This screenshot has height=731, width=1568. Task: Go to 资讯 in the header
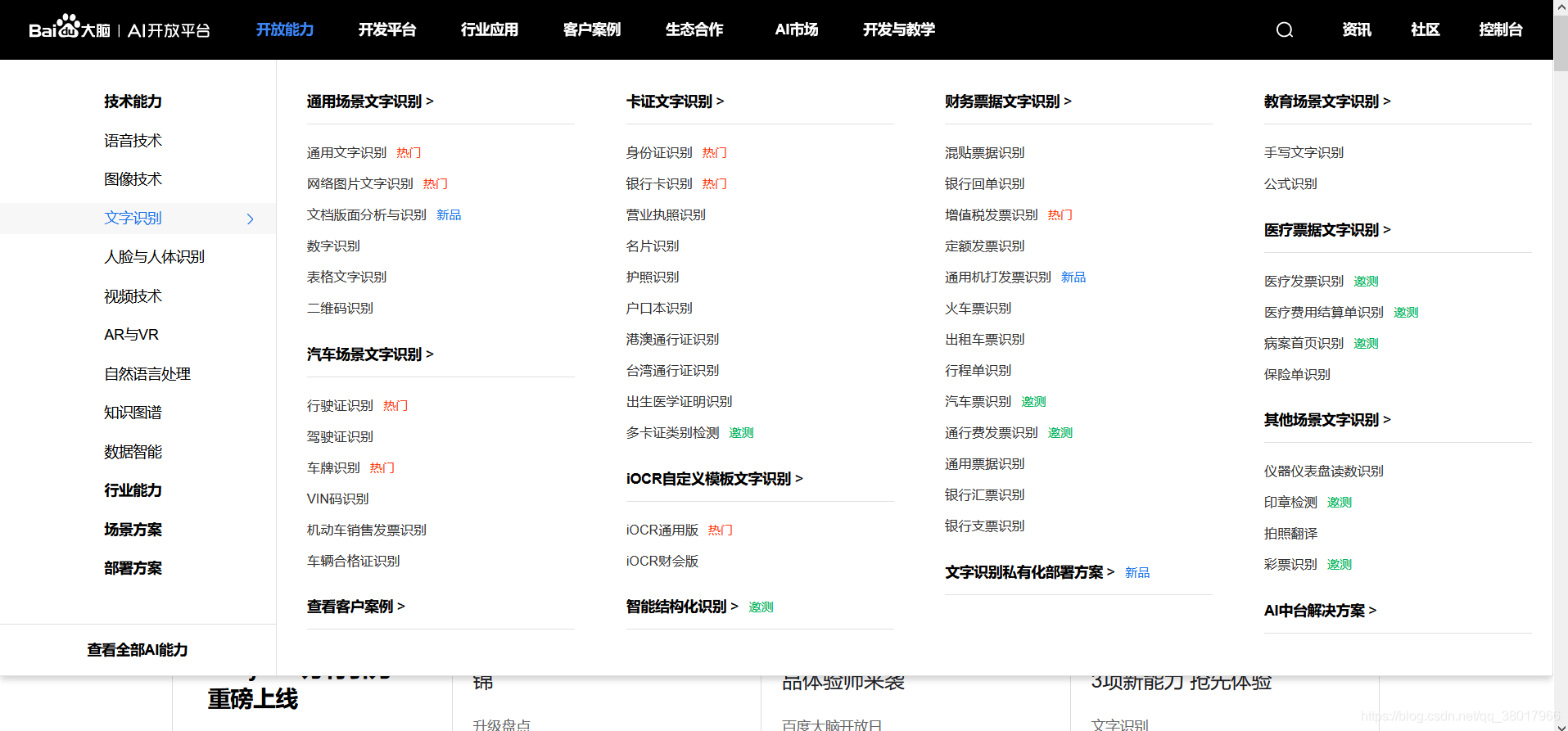click(x=1357, y=29)
